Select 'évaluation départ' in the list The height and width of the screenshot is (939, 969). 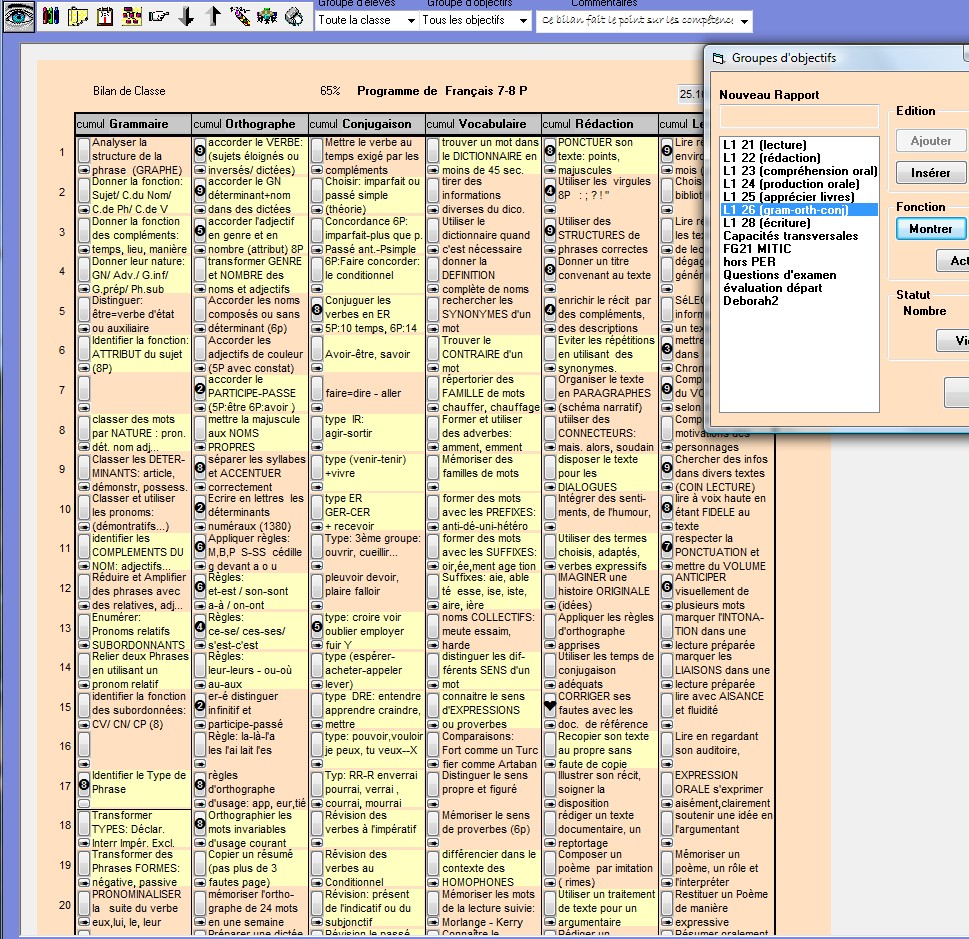pyautogui.click(x=772, y=287)
